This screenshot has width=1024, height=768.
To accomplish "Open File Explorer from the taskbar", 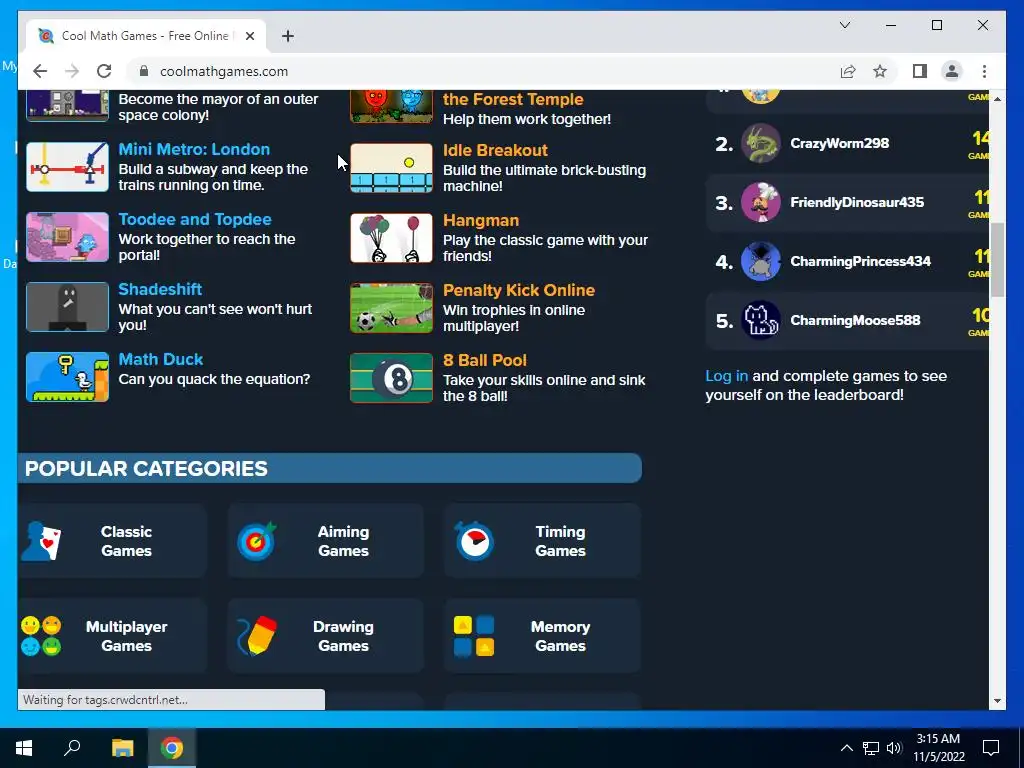I will [x=122, y=748].
